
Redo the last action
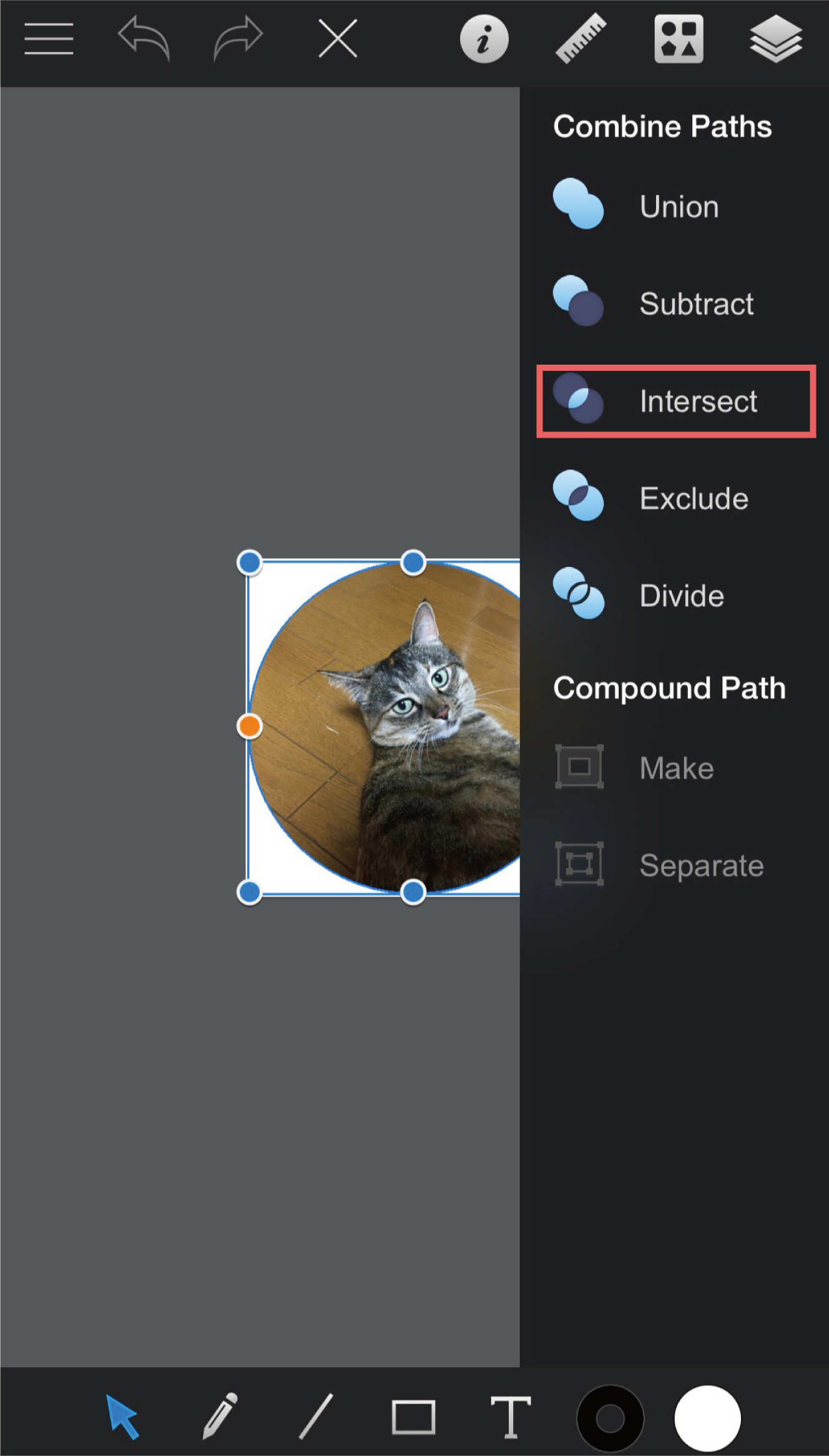point(238,39)
